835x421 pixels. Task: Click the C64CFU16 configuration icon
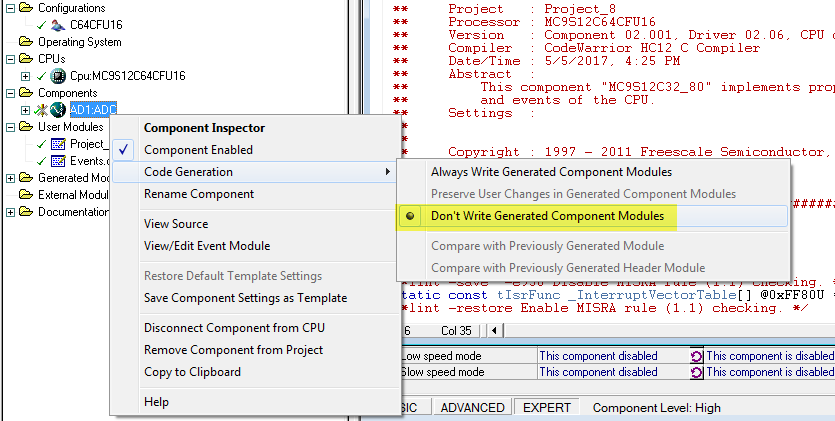point(58,24)
